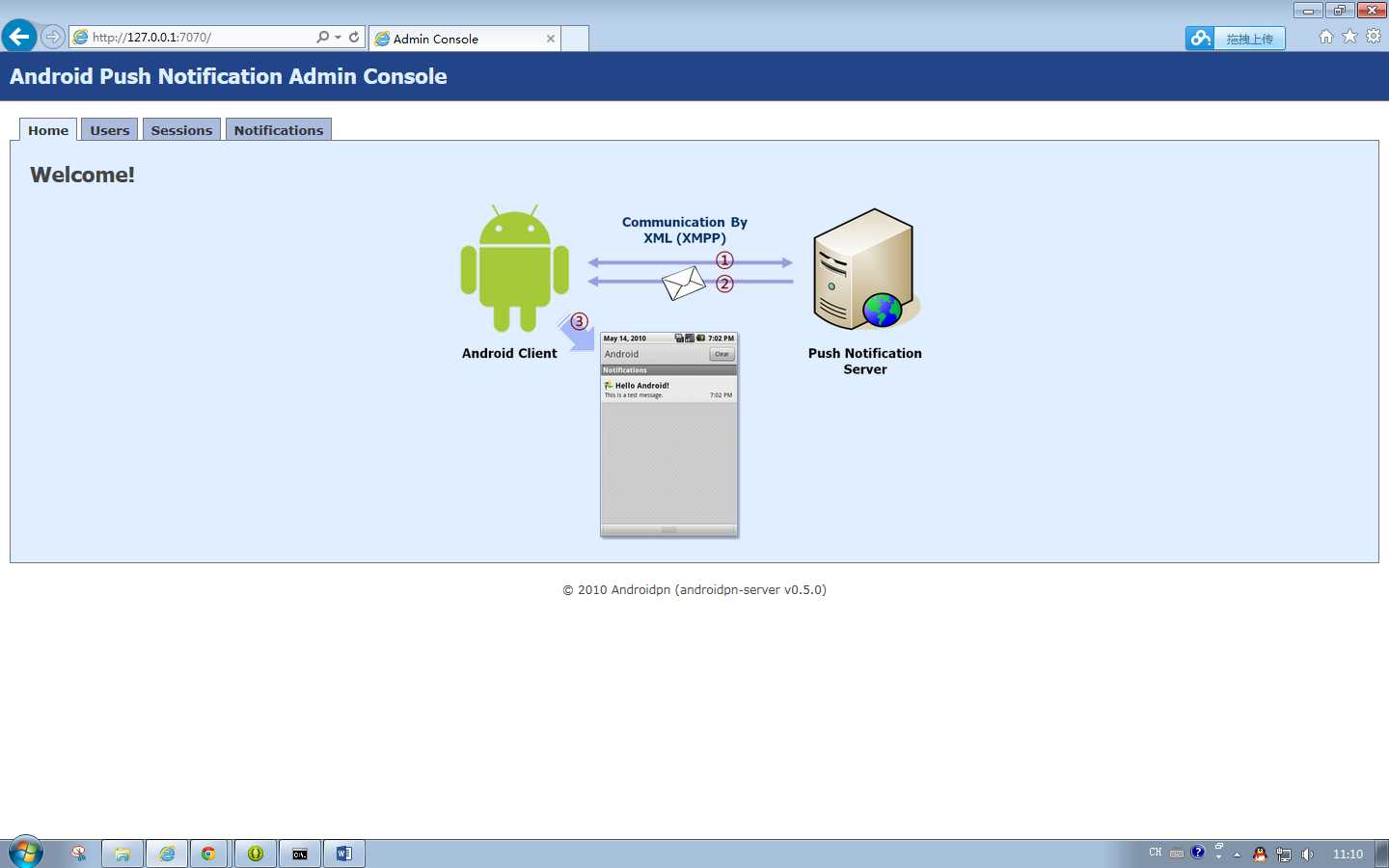Screen dimensions: 1389x868
Task: Click the 11:10 system clock
Action: click(x=1348, y=854)
